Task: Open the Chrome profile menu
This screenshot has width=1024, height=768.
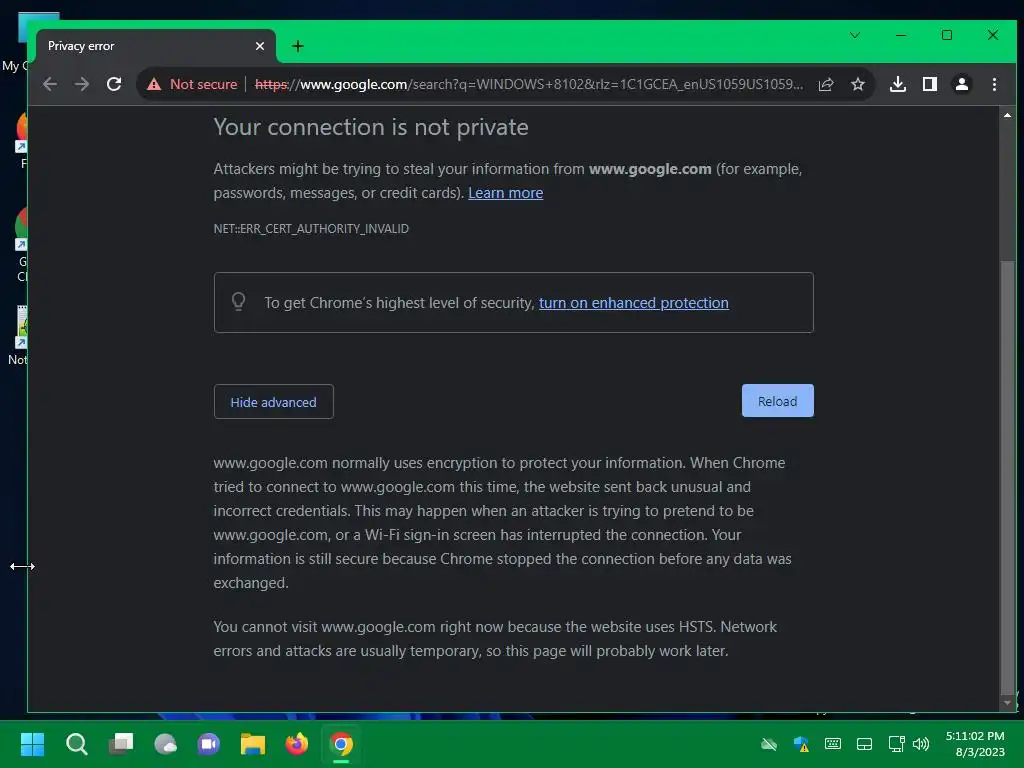Action: (x=962, y=84)
